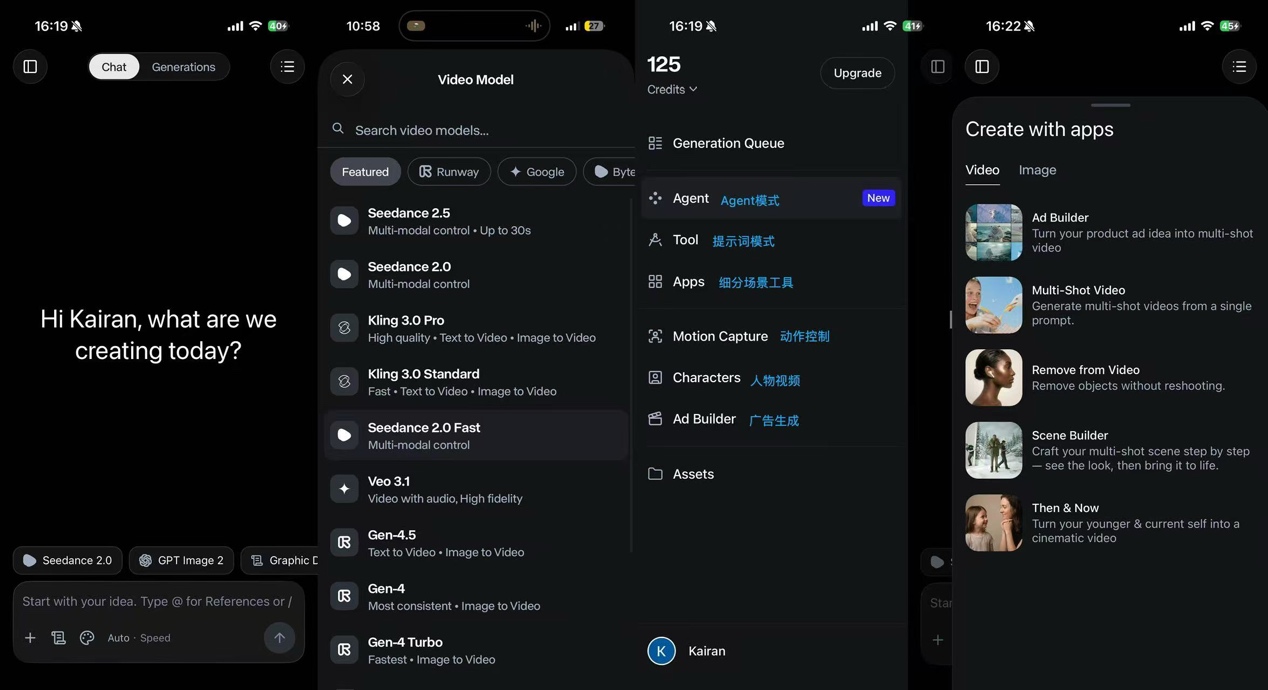This screenshot has height=690, width=1268.
Task: Choose the Kling 3.0 Pro model
Action: pyautogui.click(x=476, y=328)
